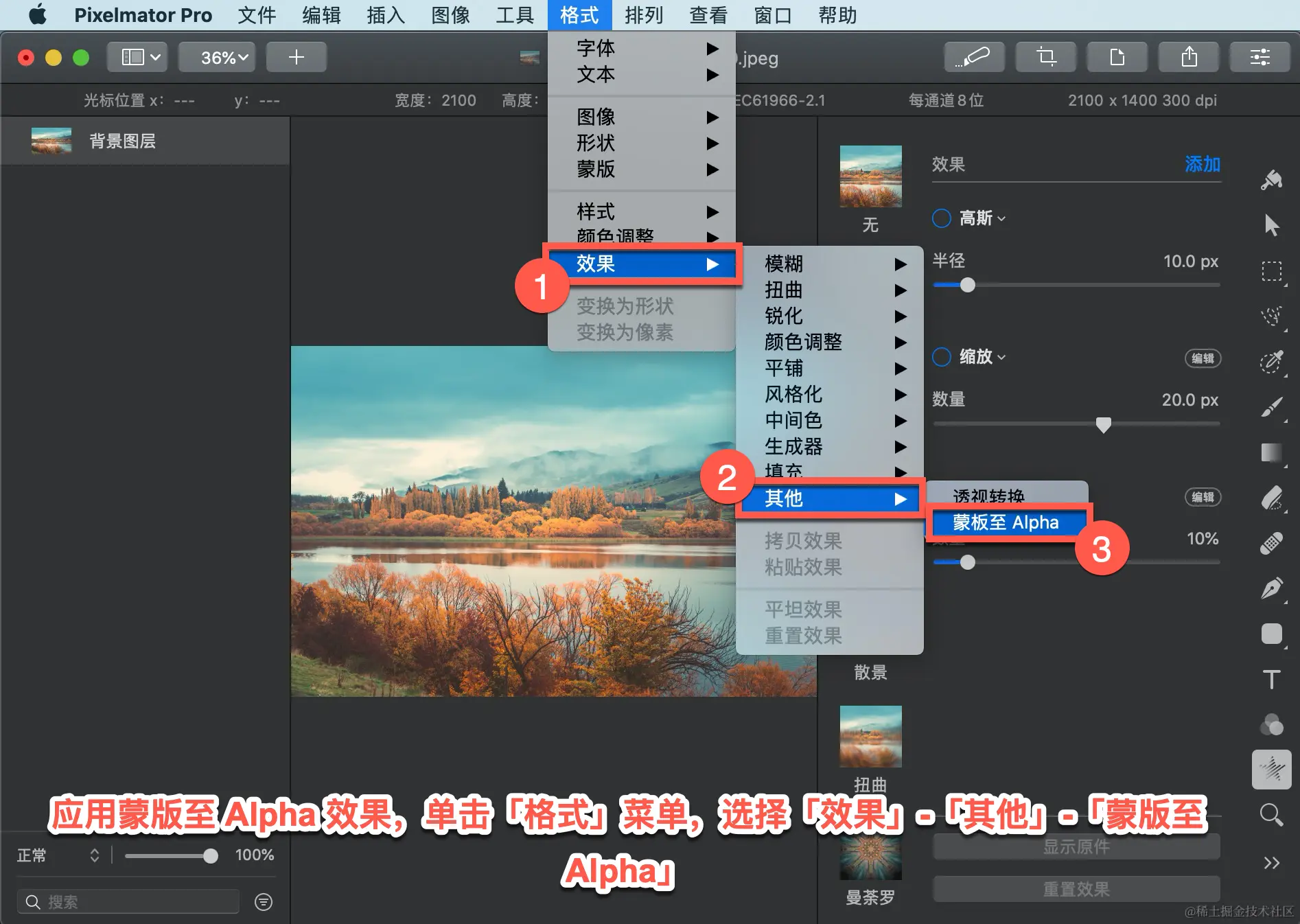The height and width of the screenshot is (924, 1300).
Task: Select 其他 in the effects submenu
Action: point(829,498)
